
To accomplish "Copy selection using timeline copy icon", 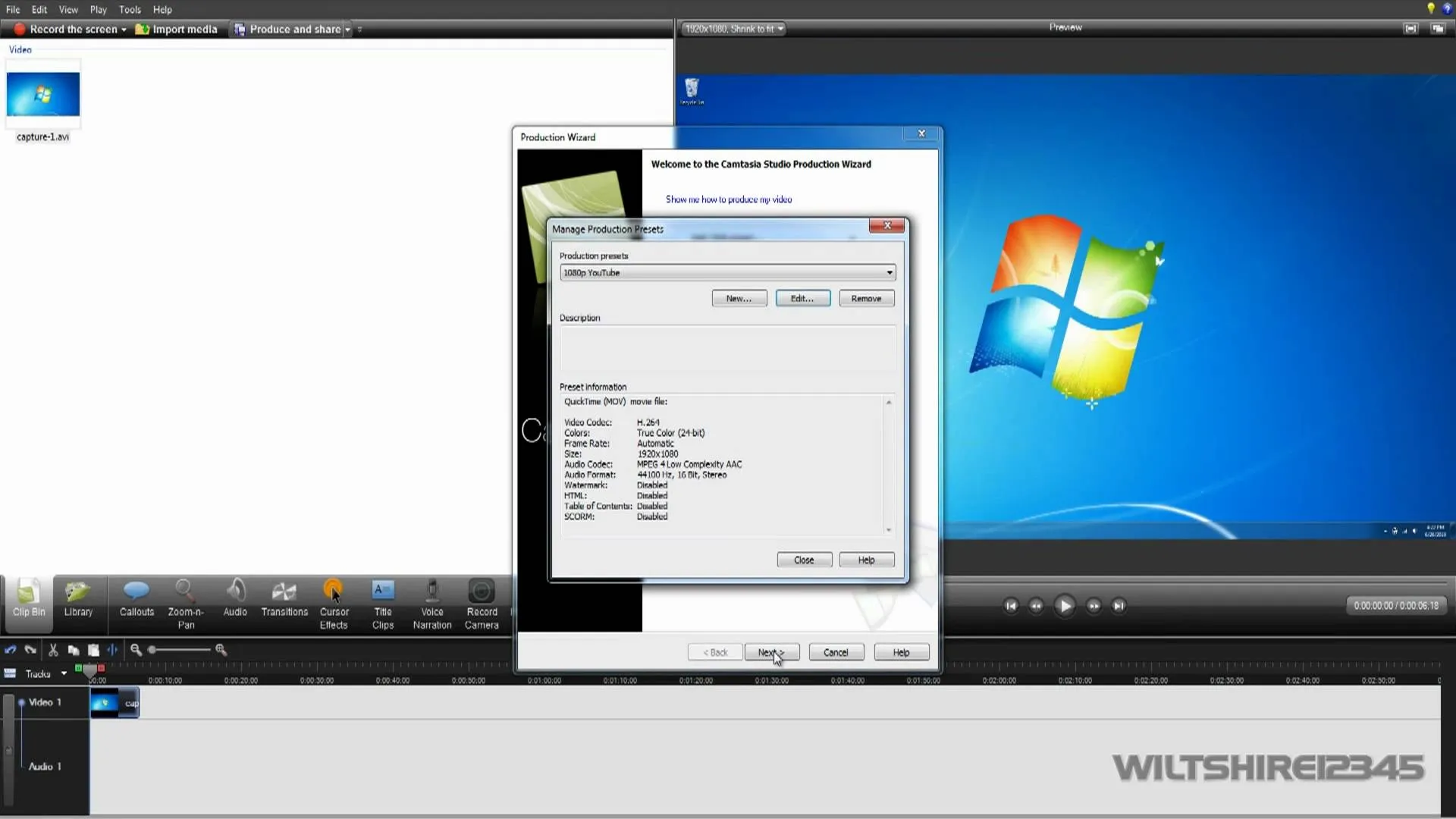I will [x=74, y=650].
